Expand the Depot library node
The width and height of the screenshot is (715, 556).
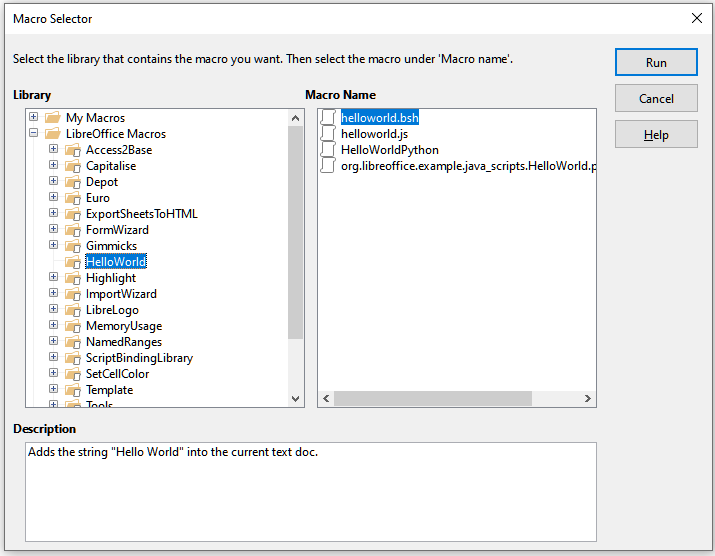pos(53,181)
